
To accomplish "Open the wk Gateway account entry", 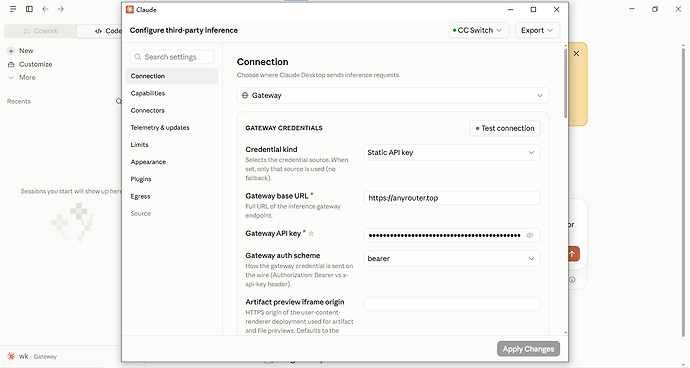I will click(x=38, y=357).
